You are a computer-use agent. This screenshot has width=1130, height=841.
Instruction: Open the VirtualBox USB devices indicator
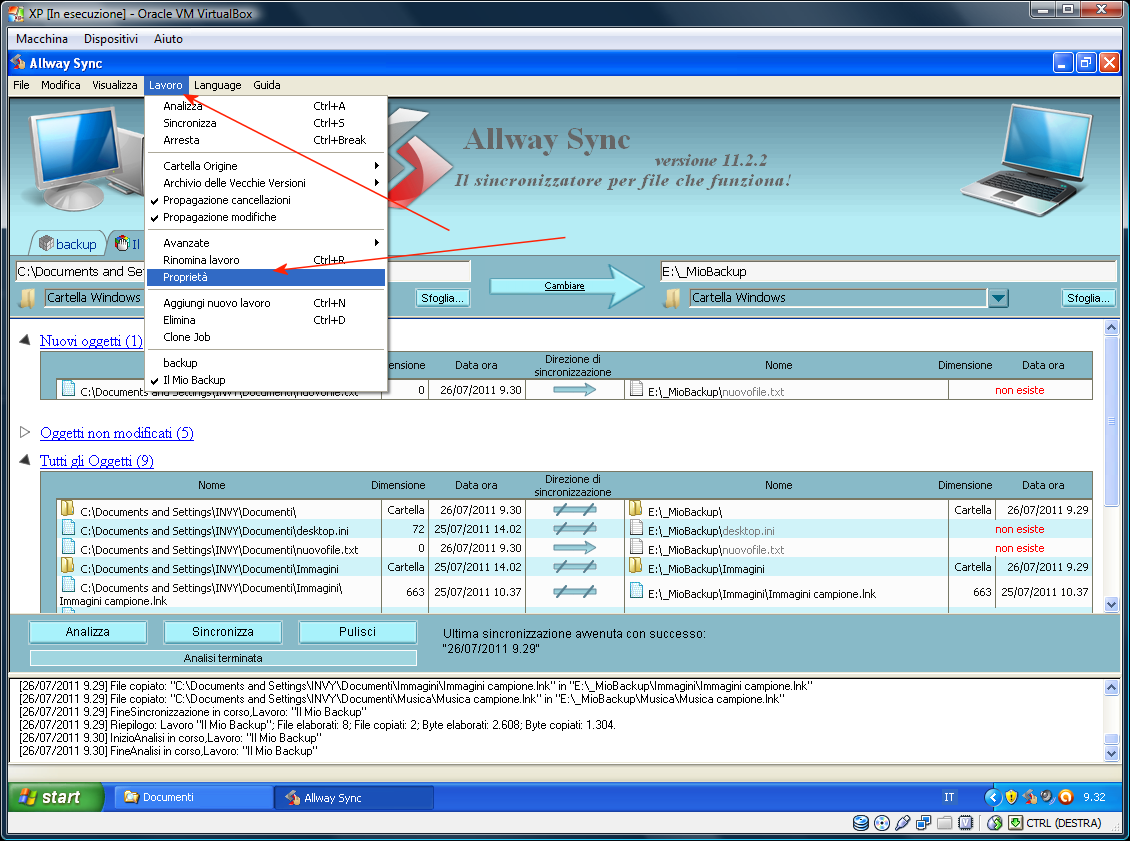902,823
